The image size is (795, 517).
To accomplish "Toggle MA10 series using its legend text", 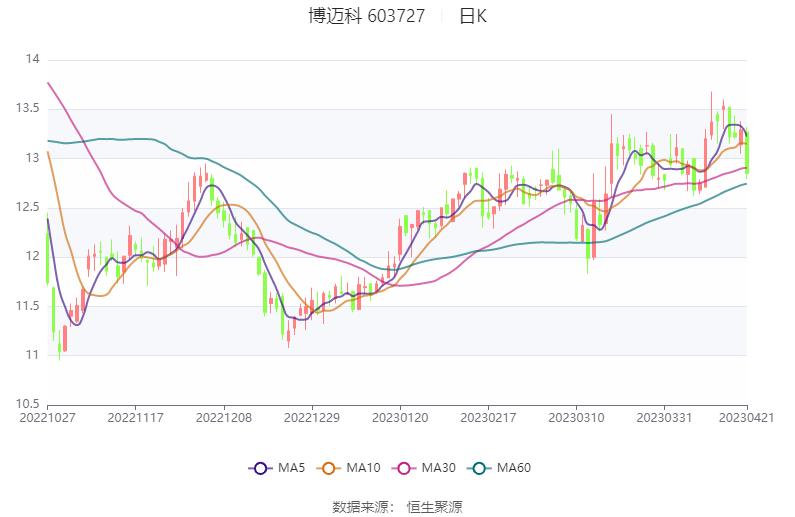I will tap(362, 468).
